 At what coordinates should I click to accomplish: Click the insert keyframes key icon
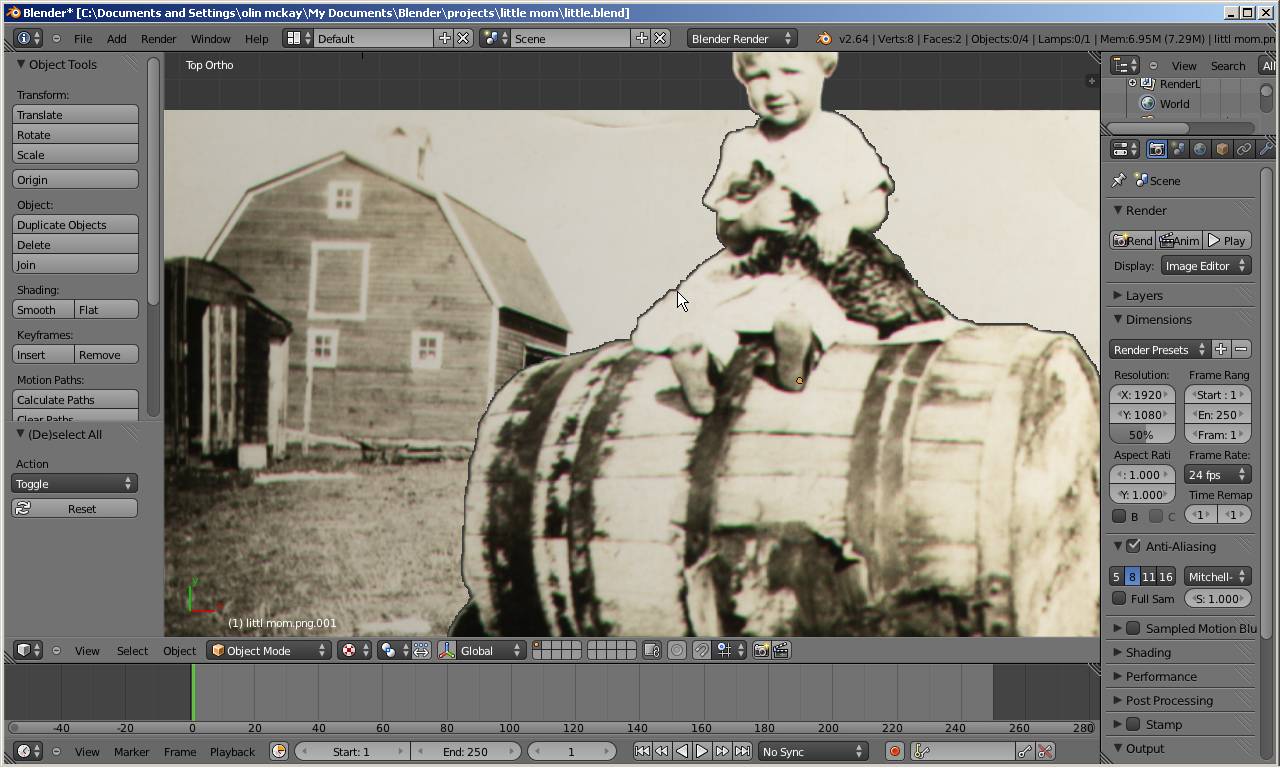(1025, 751)
